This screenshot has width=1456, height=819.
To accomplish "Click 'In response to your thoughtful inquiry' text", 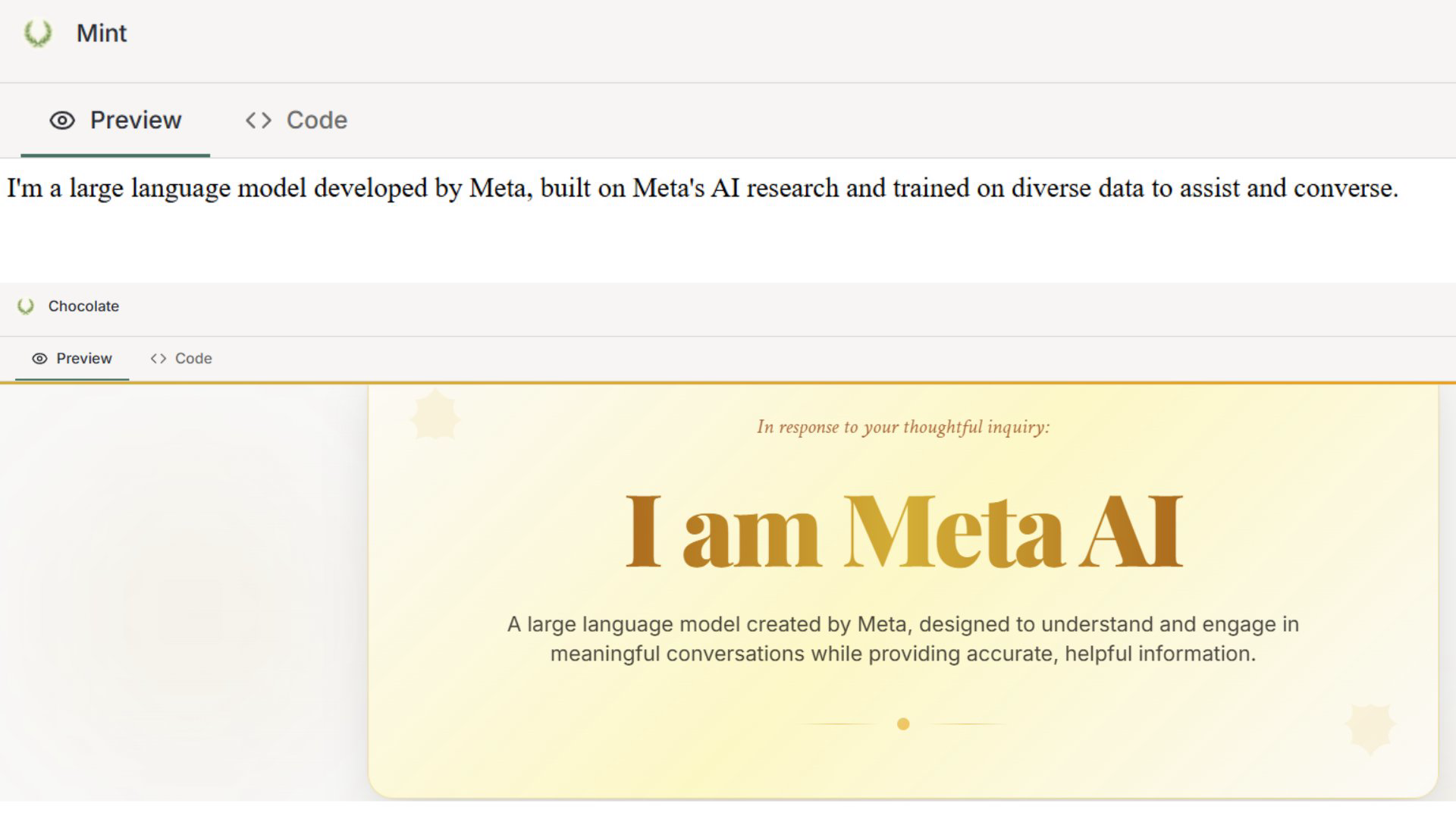I will [x=902, y=427].
